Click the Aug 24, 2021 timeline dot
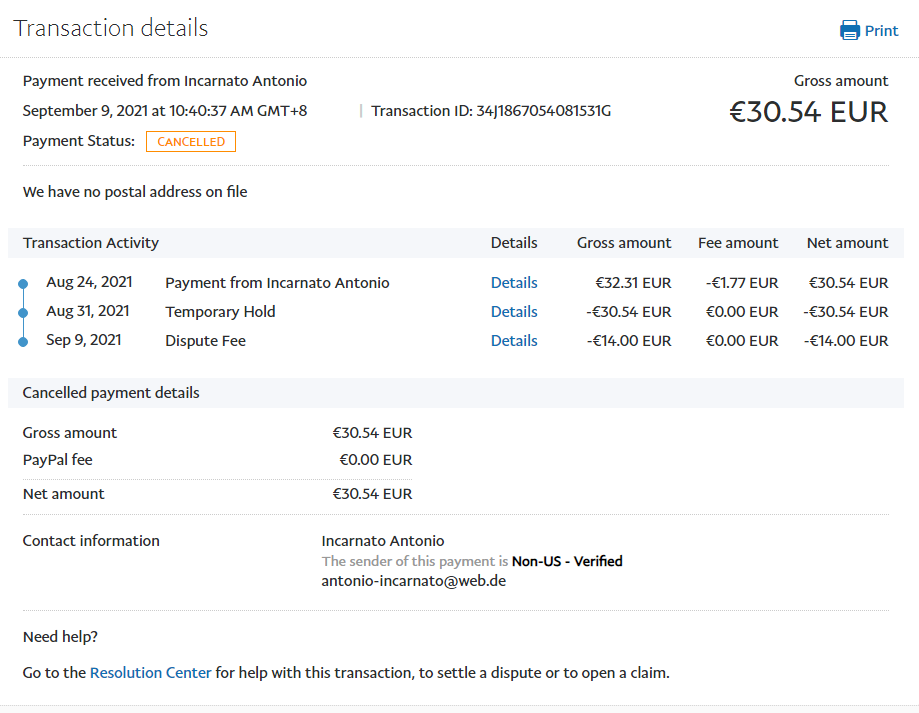This screenshot has width=919, height=713. [24, 284]
